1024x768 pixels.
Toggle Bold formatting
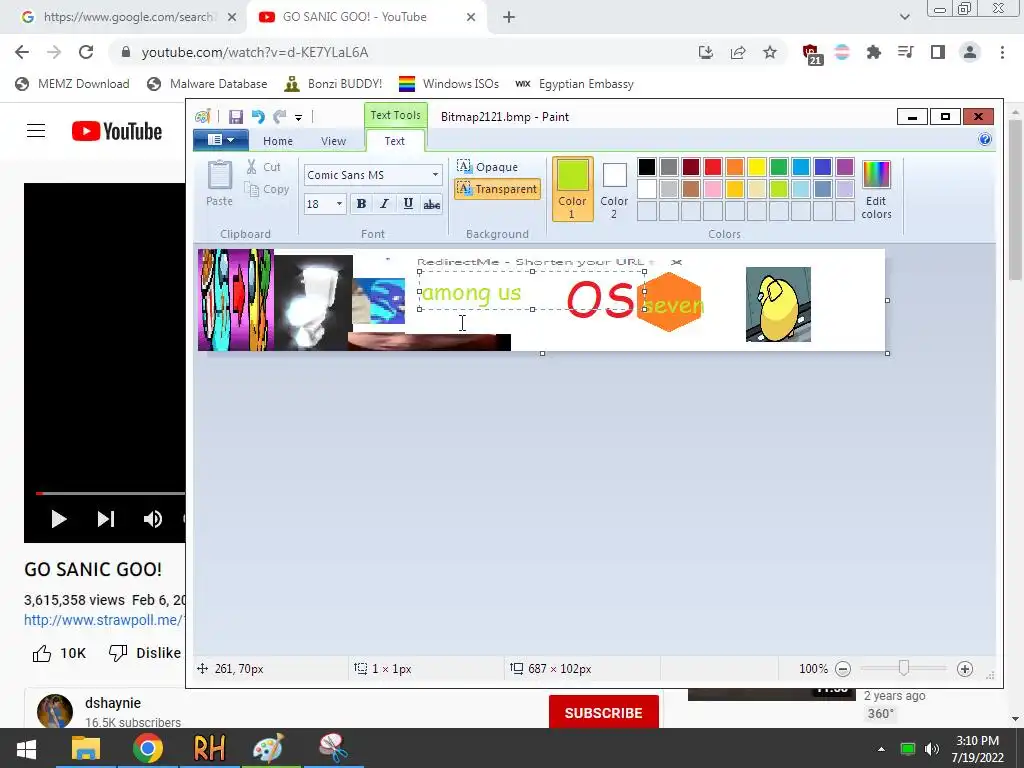point(361,204)
